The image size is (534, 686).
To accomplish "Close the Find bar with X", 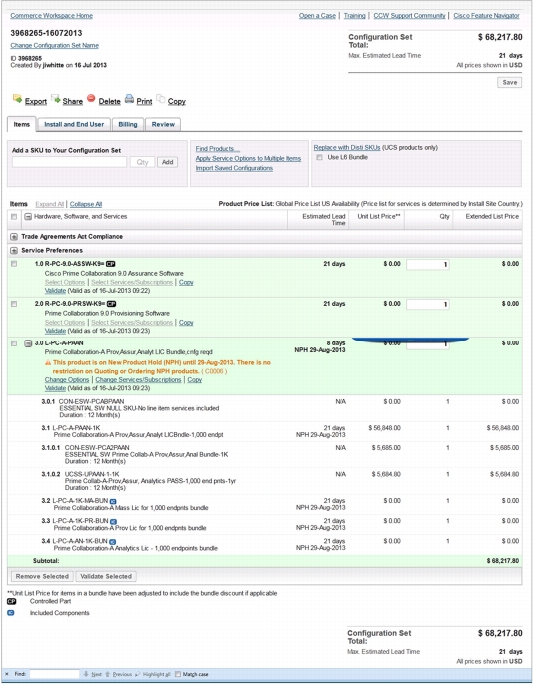I will tap(7, 674).
